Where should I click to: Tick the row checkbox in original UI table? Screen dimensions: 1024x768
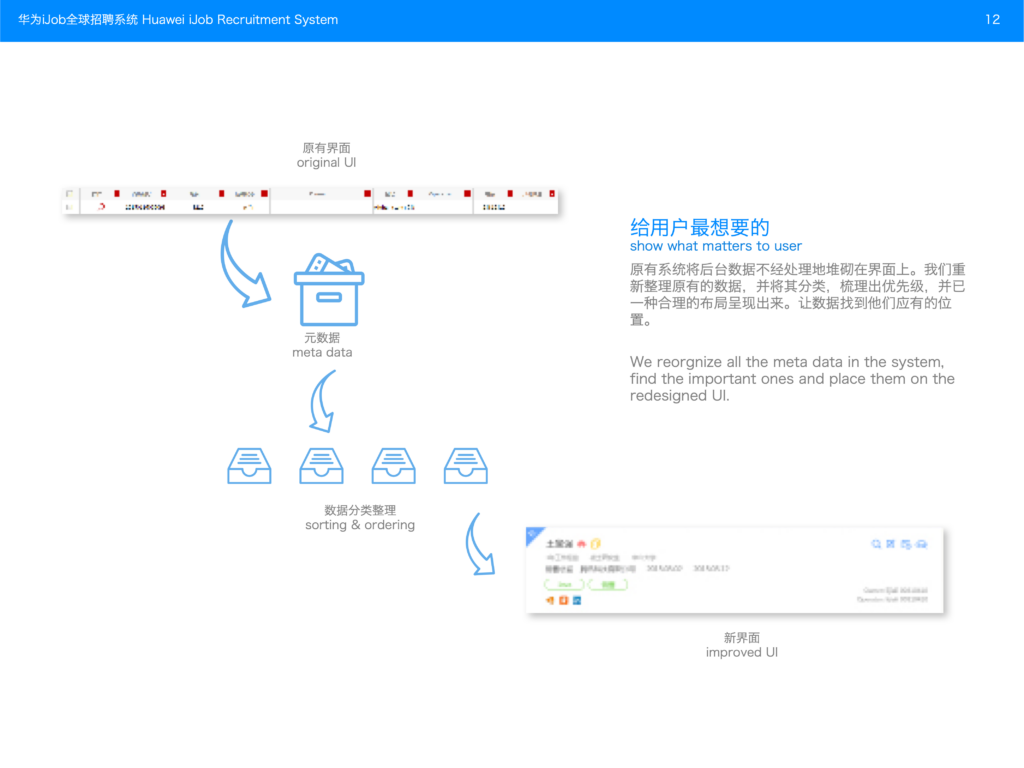point(69,207)
